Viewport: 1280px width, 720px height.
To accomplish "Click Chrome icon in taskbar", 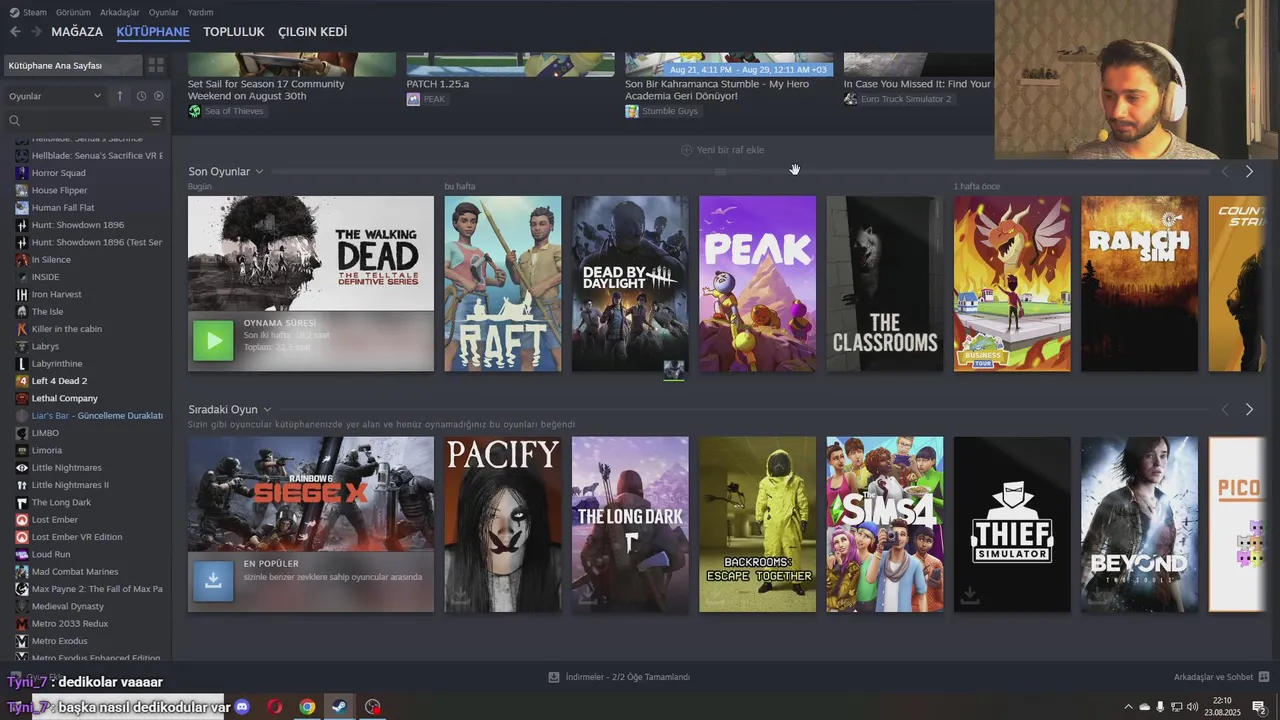I will click(x=307, y=707).
